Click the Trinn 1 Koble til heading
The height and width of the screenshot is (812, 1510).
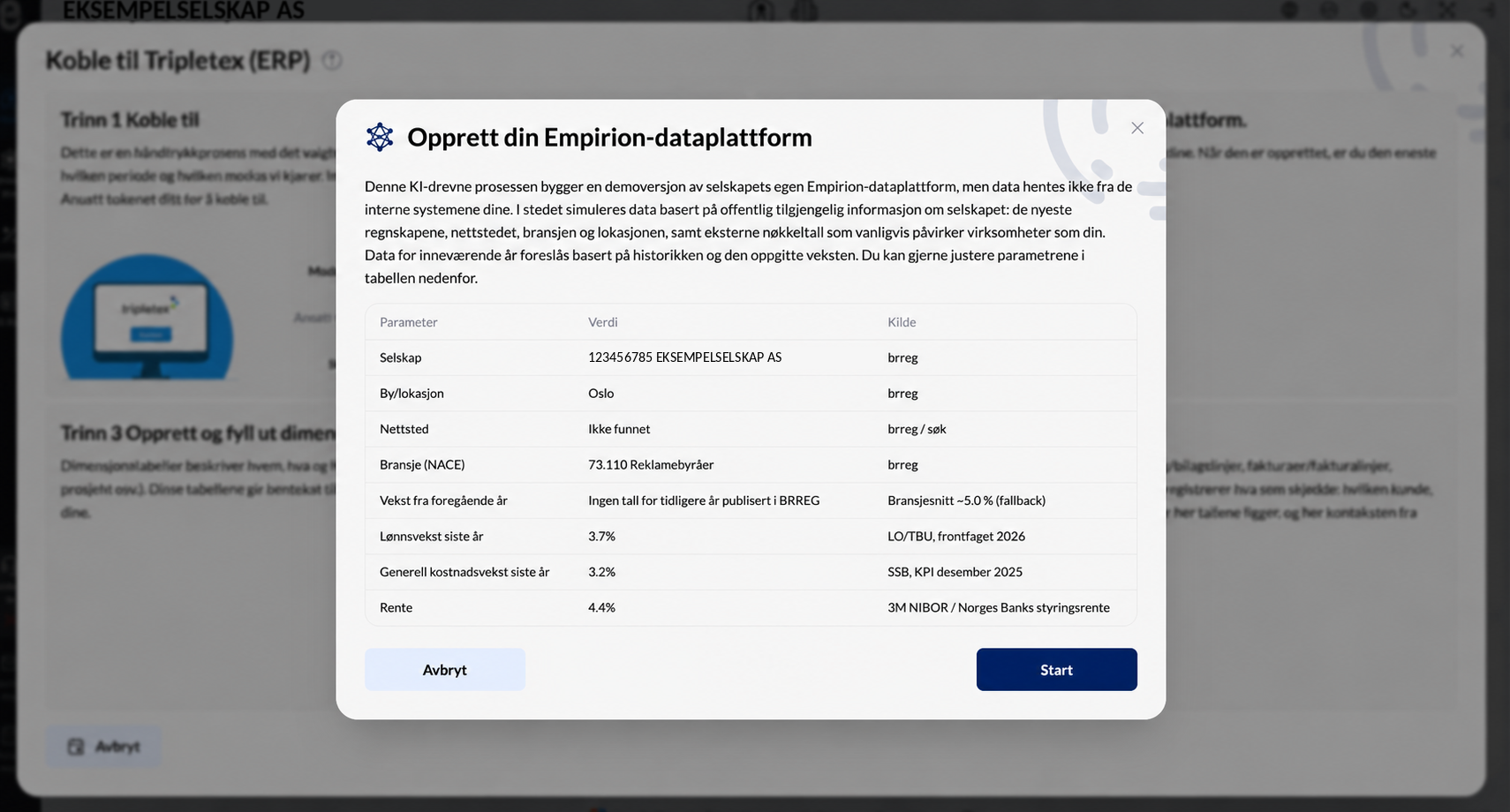click(130, 119)
